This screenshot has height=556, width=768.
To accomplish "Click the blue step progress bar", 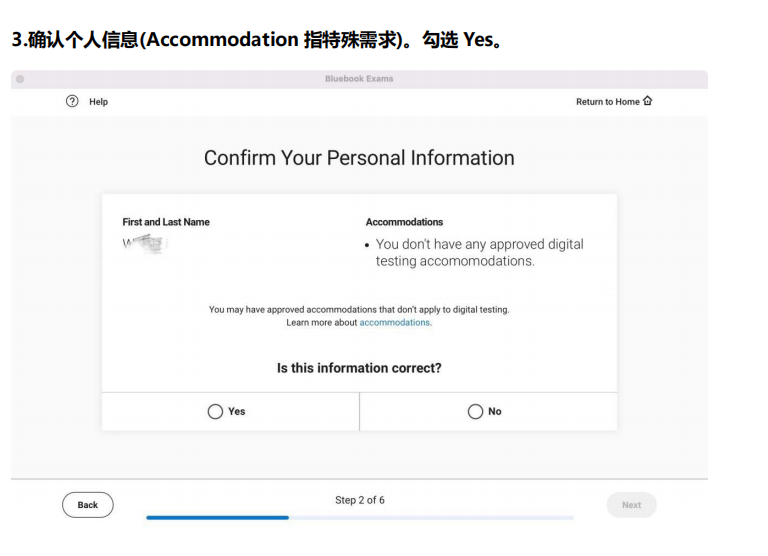I will tap(217, 518).
